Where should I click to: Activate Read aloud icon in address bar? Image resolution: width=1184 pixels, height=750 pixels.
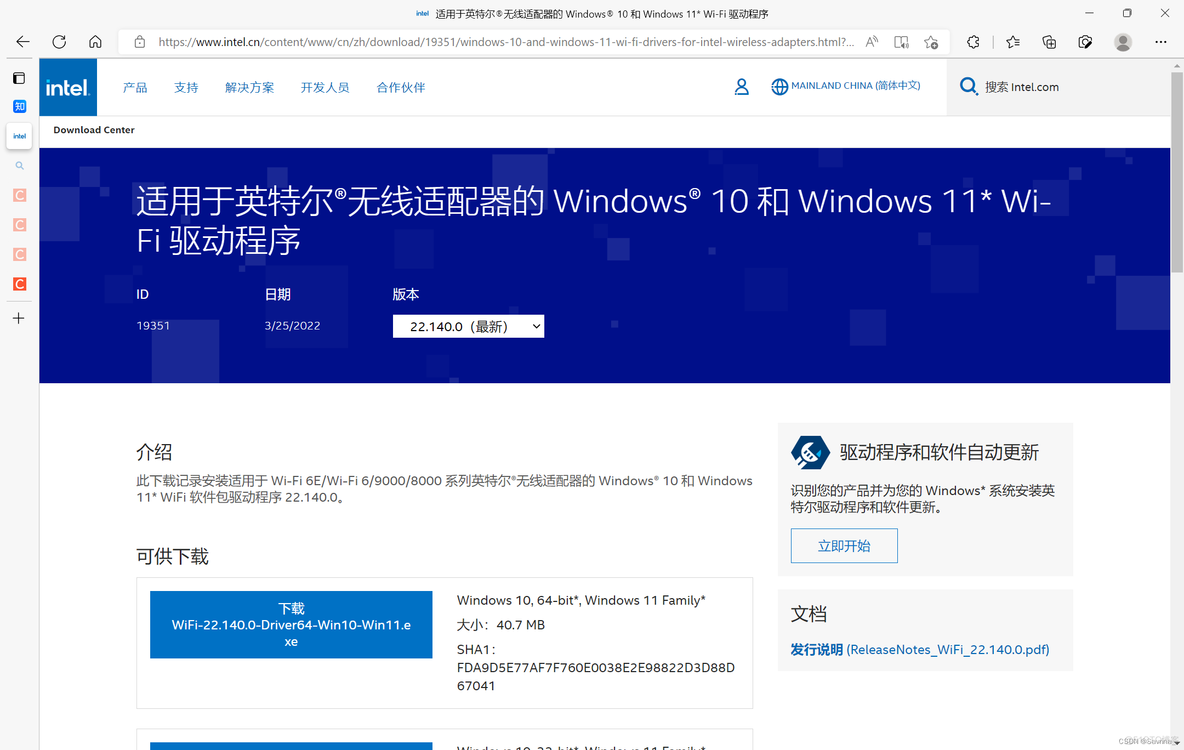(871, 42)
